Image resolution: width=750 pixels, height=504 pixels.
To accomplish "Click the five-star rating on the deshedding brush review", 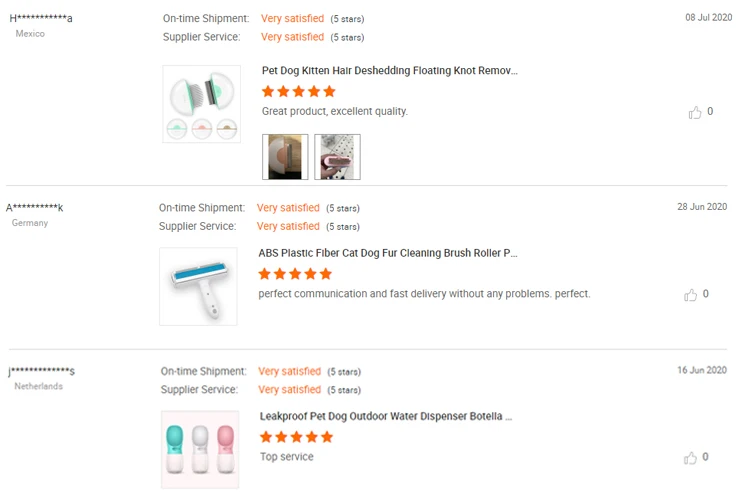I will click(x=298, y=92).
